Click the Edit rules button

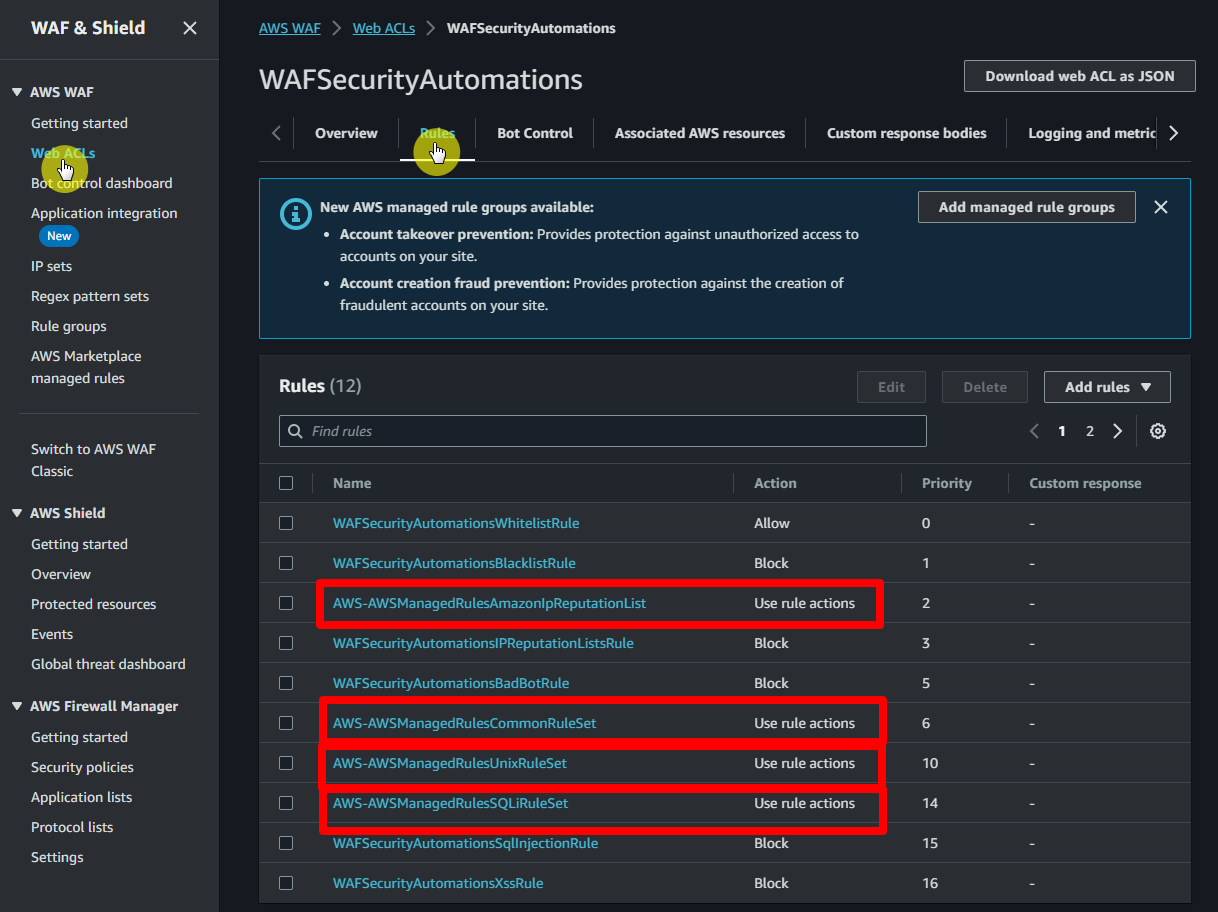pos(891,387)
